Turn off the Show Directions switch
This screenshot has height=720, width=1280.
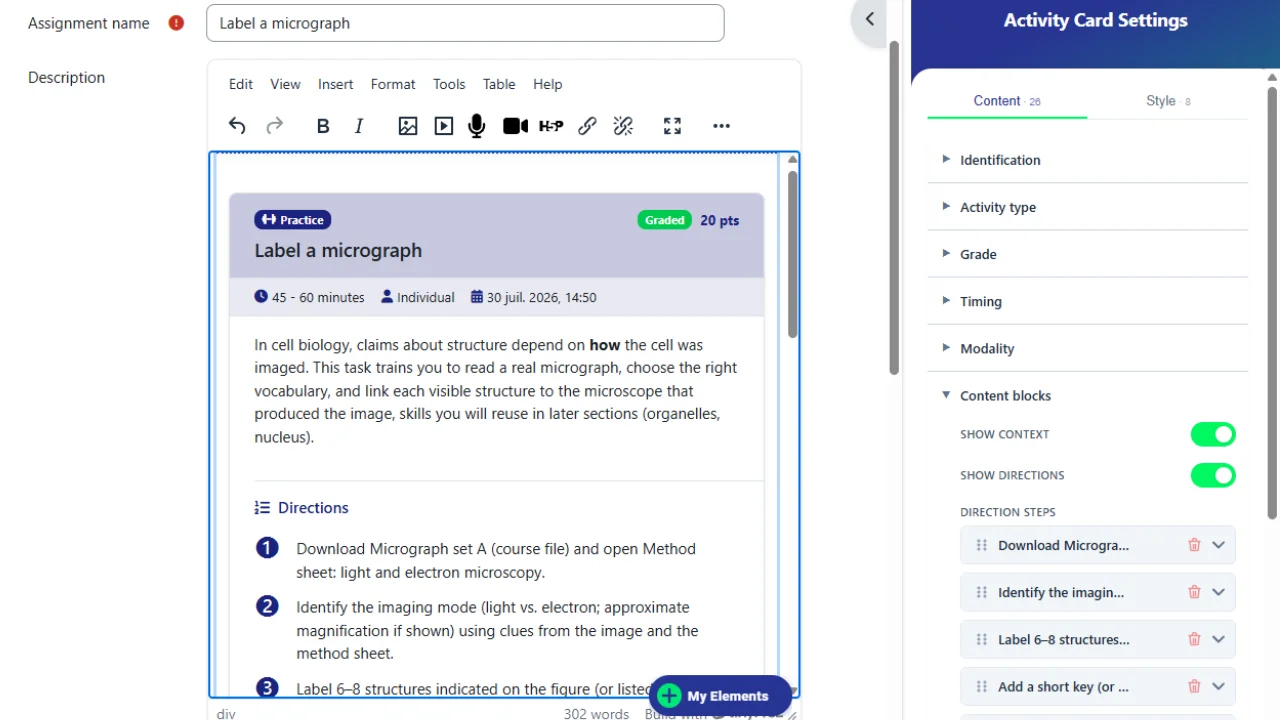pos(1213,475)
